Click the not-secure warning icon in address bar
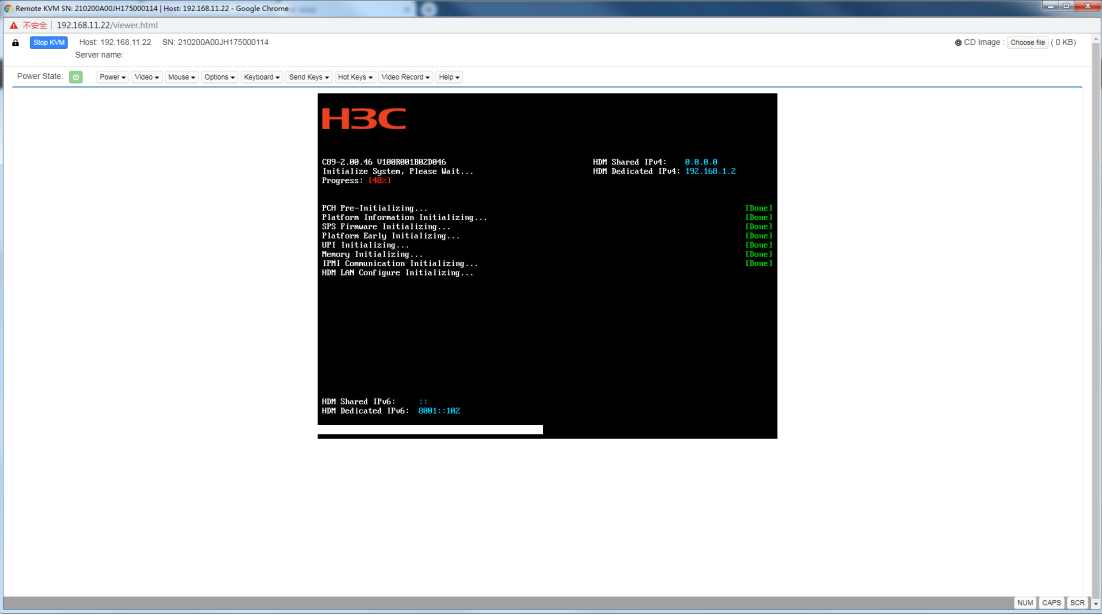Screen dimensions: 1102x615 point(13,25)
